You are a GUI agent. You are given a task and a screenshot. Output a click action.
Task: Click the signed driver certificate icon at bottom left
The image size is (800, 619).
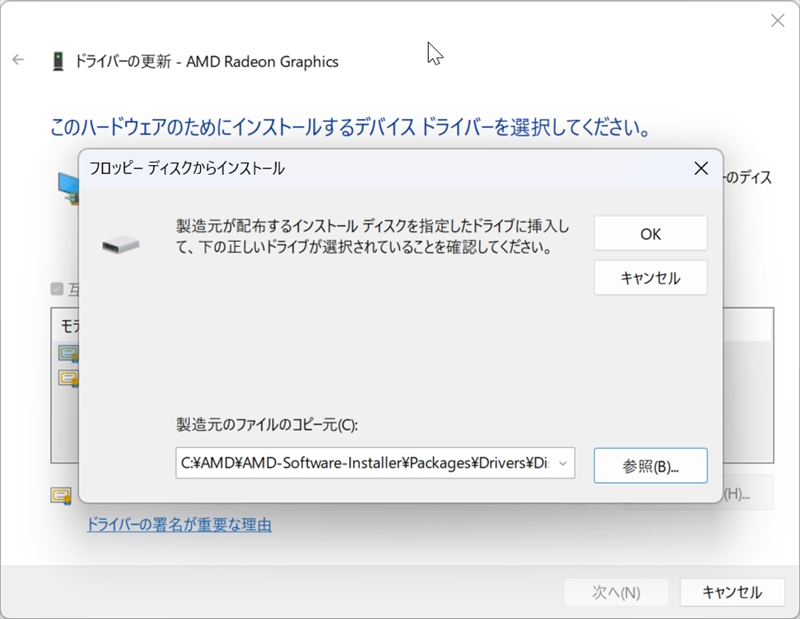(61, 496)
